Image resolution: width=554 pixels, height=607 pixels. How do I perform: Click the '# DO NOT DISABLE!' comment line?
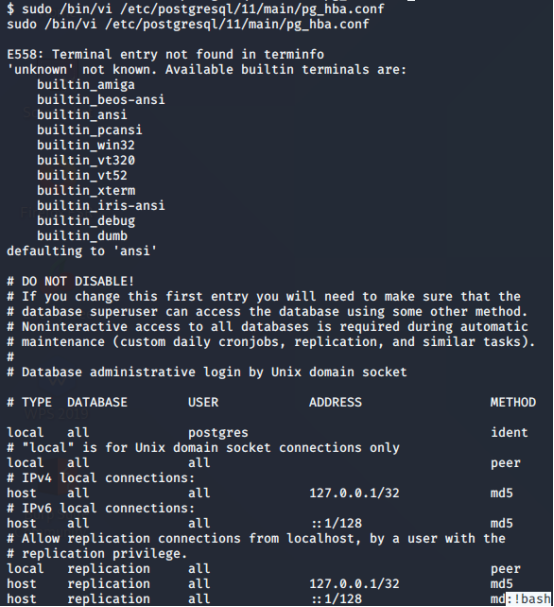coord(70,281)
